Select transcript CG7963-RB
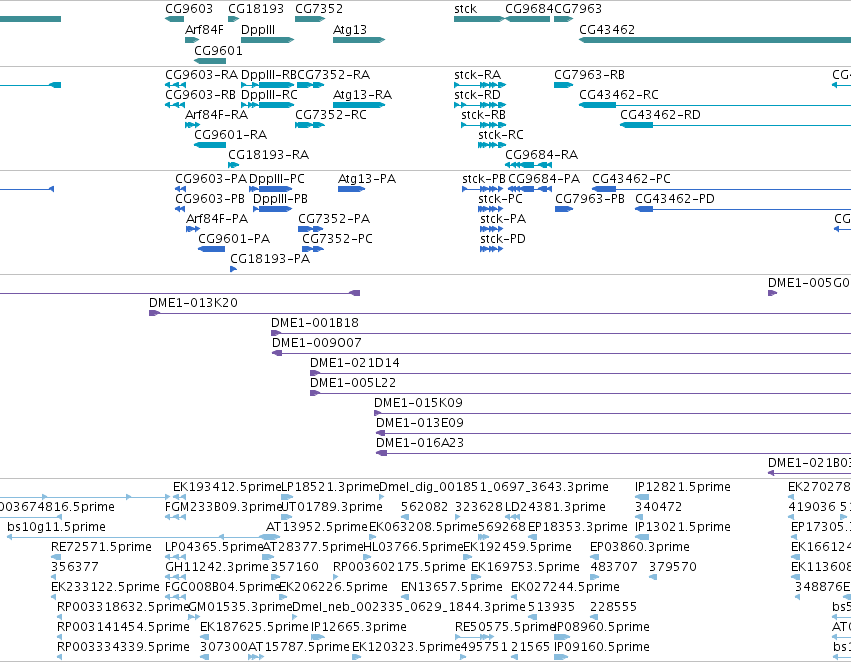The height and width of the screenshot is (662, 851). [563, 85]
